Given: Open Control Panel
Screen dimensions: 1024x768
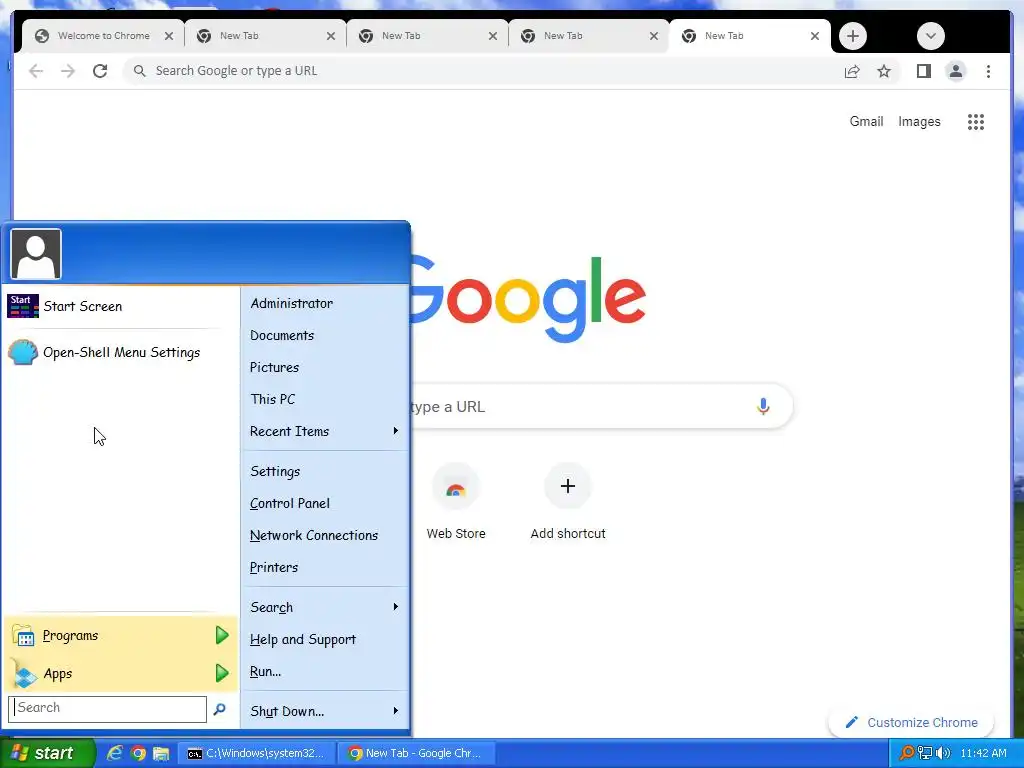Looking at the screenshot, I should coord(325,504).
